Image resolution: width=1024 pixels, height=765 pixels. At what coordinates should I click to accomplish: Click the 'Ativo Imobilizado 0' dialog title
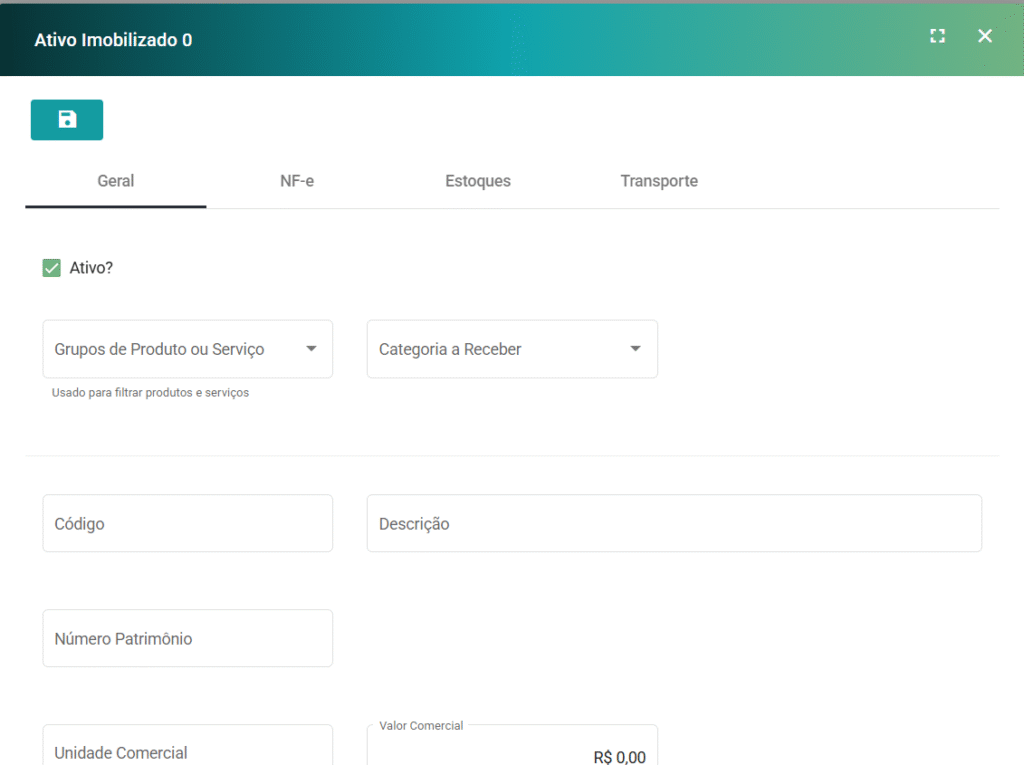(113, 40)
